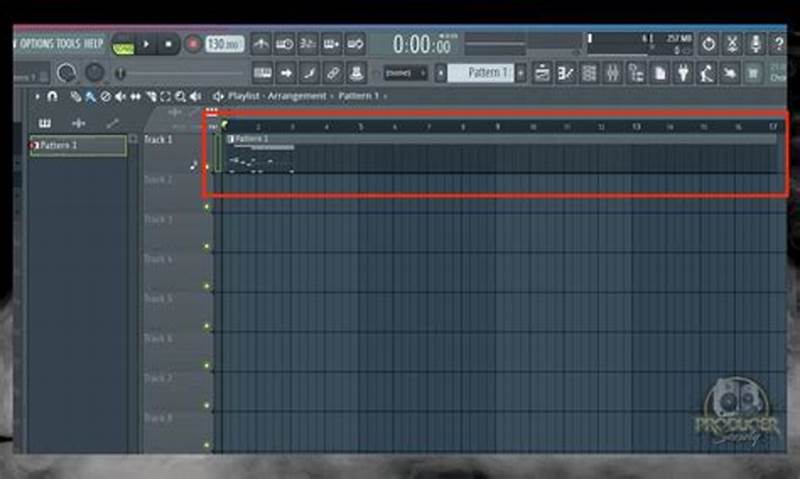Toggle multilink to controllers icon

[356, 73]
